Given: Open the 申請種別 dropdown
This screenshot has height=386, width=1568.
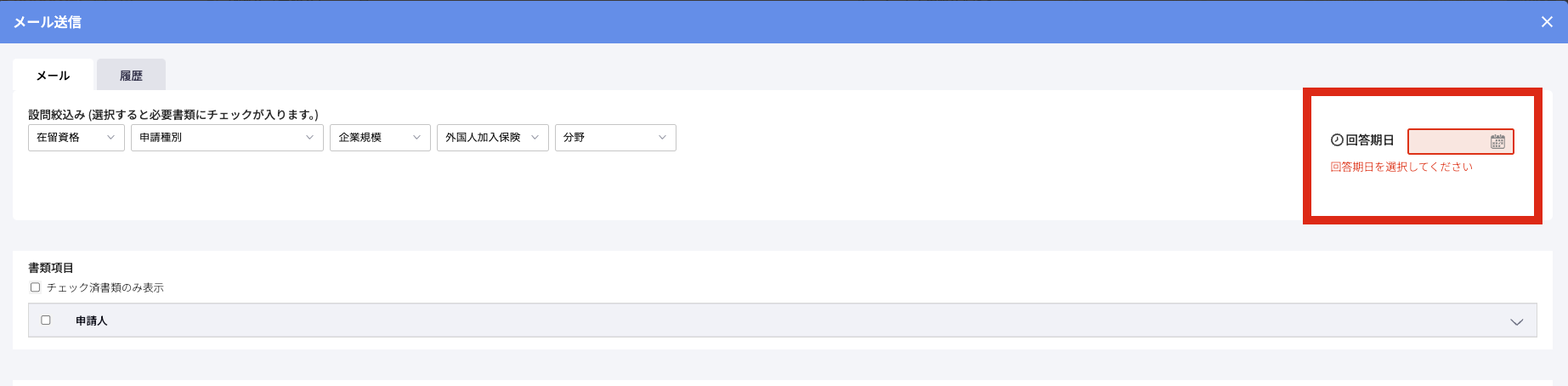Looking at the screenshot, I should coord(227,138).
